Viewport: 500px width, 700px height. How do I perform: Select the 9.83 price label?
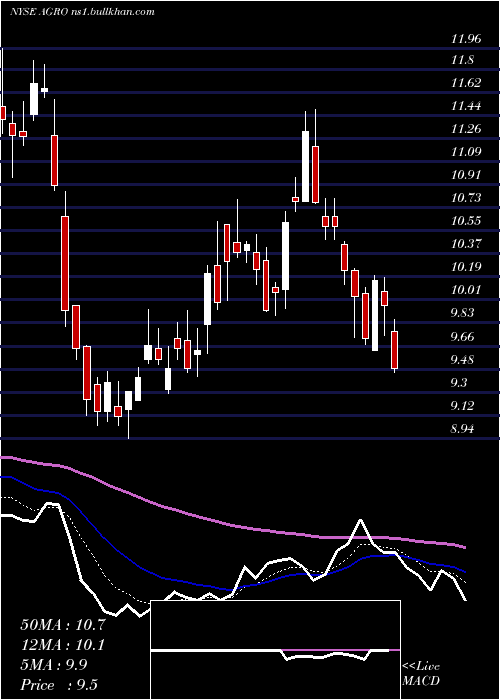pyautogui.click(x=463, y=312)
